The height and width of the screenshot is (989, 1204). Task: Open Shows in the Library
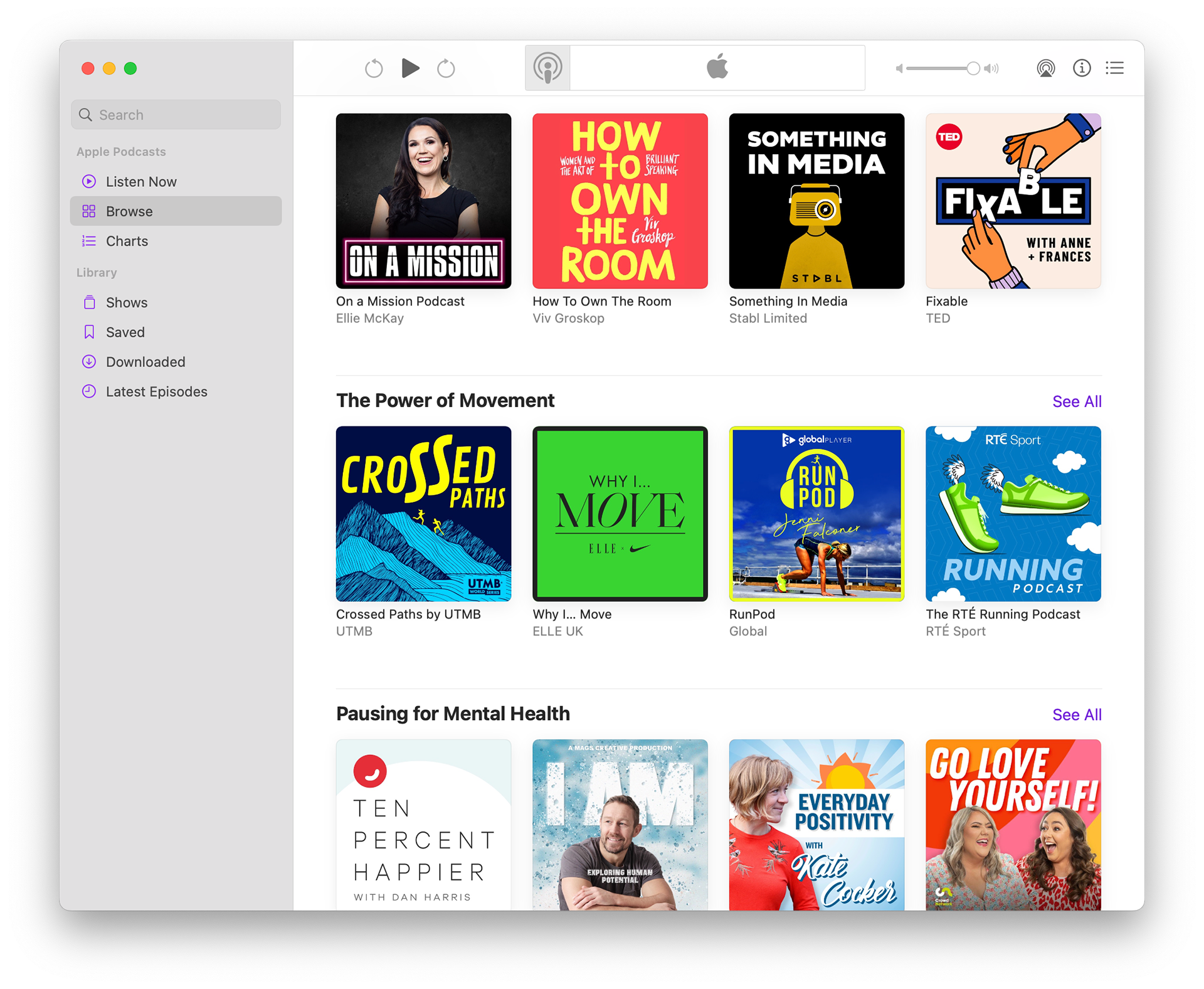pyautogui.click(x=176, y=302)
